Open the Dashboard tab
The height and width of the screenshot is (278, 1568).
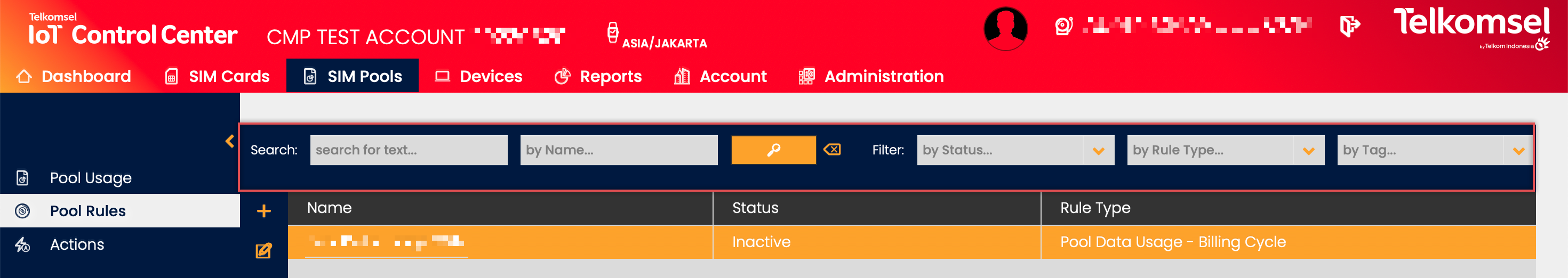point(74,76)
